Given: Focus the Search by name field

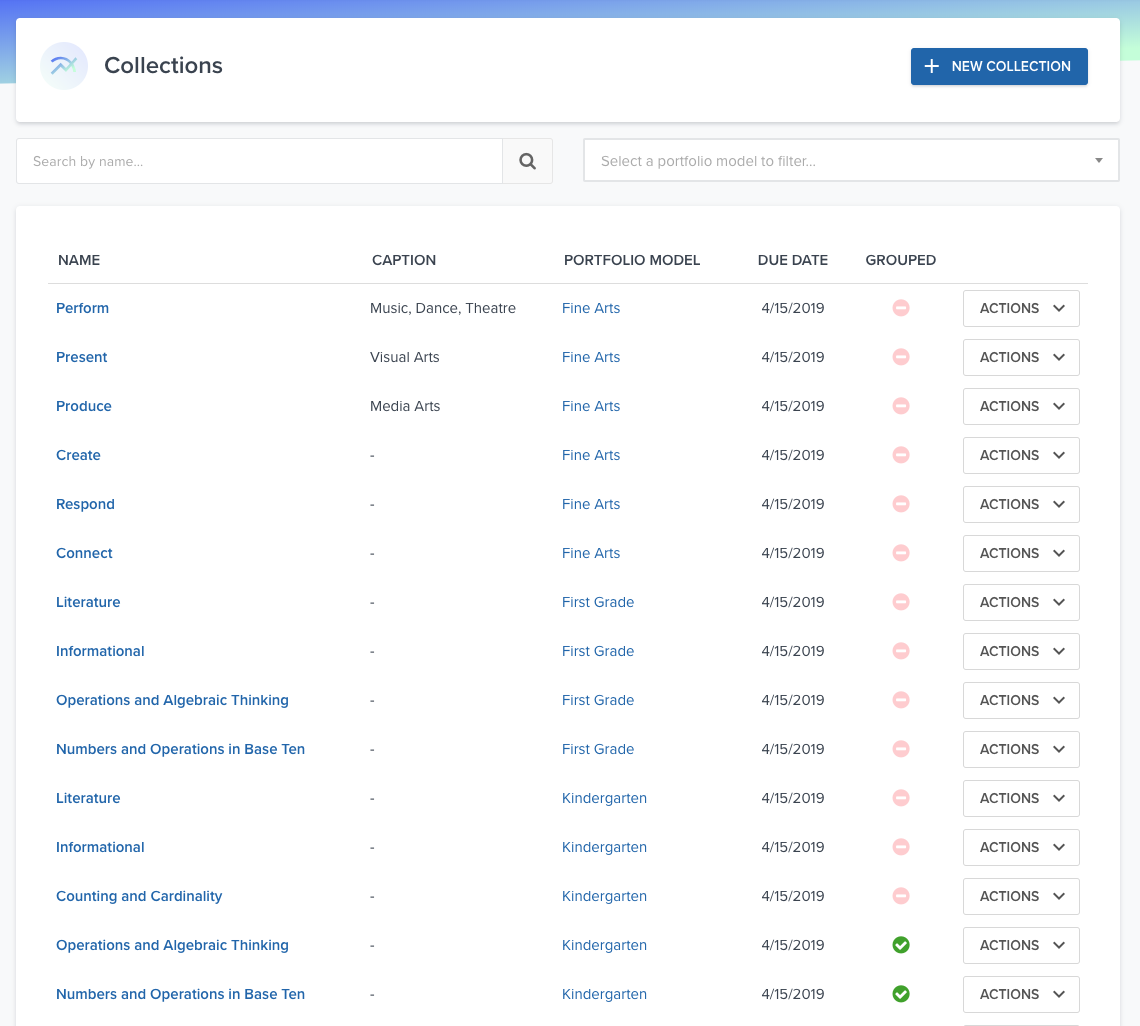Looking at the screenshot, I should pos(259,161).
